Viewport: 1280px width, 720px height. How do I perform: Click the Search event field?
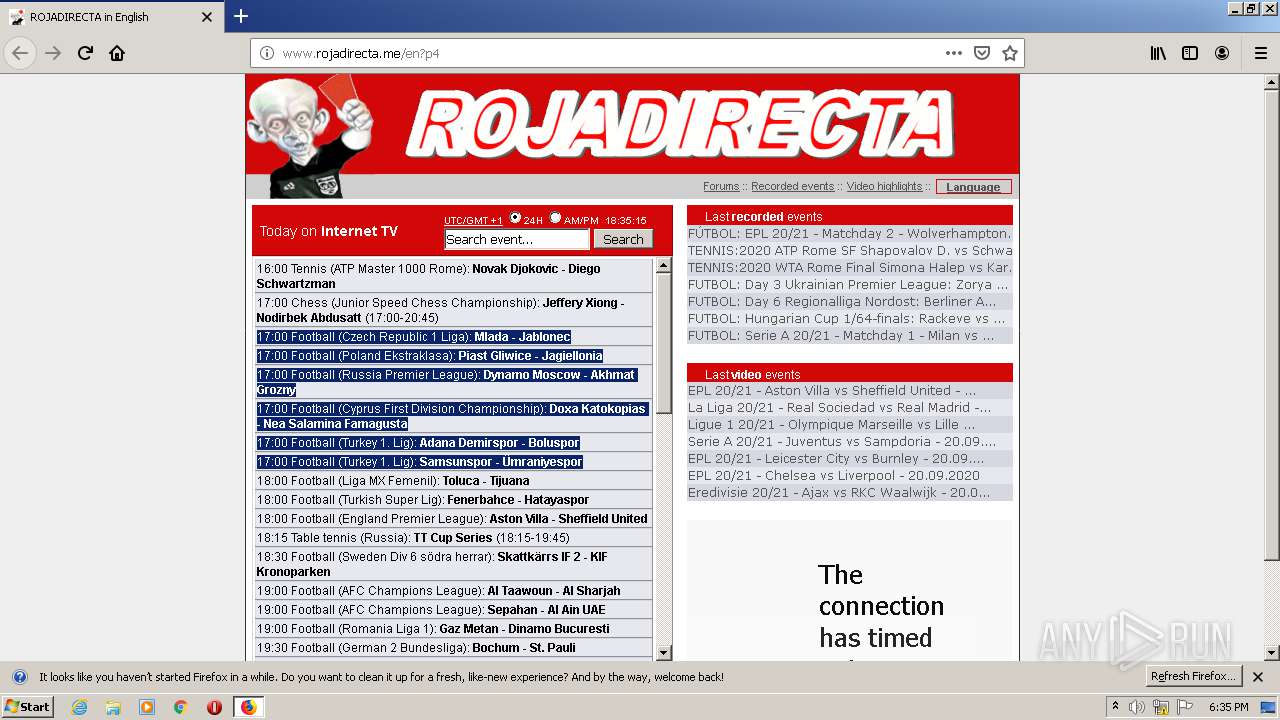click(x=517, y=239)
